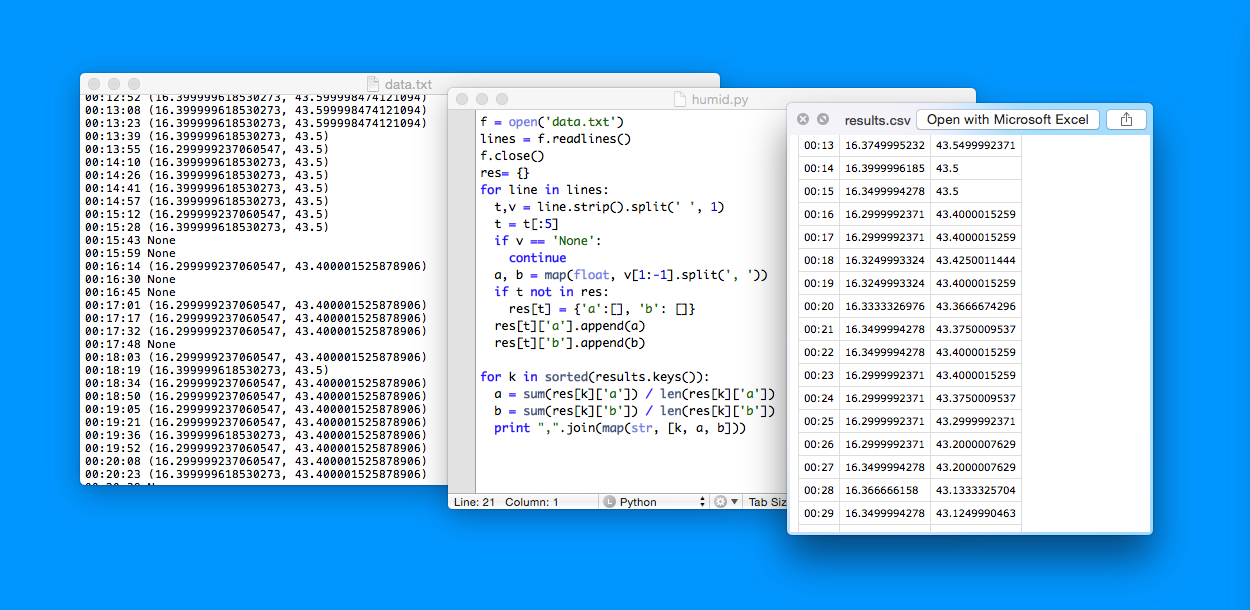The image size is (1250, 610).
Task: Open with Microsoft Excel button
Action: click(1008, 119)
